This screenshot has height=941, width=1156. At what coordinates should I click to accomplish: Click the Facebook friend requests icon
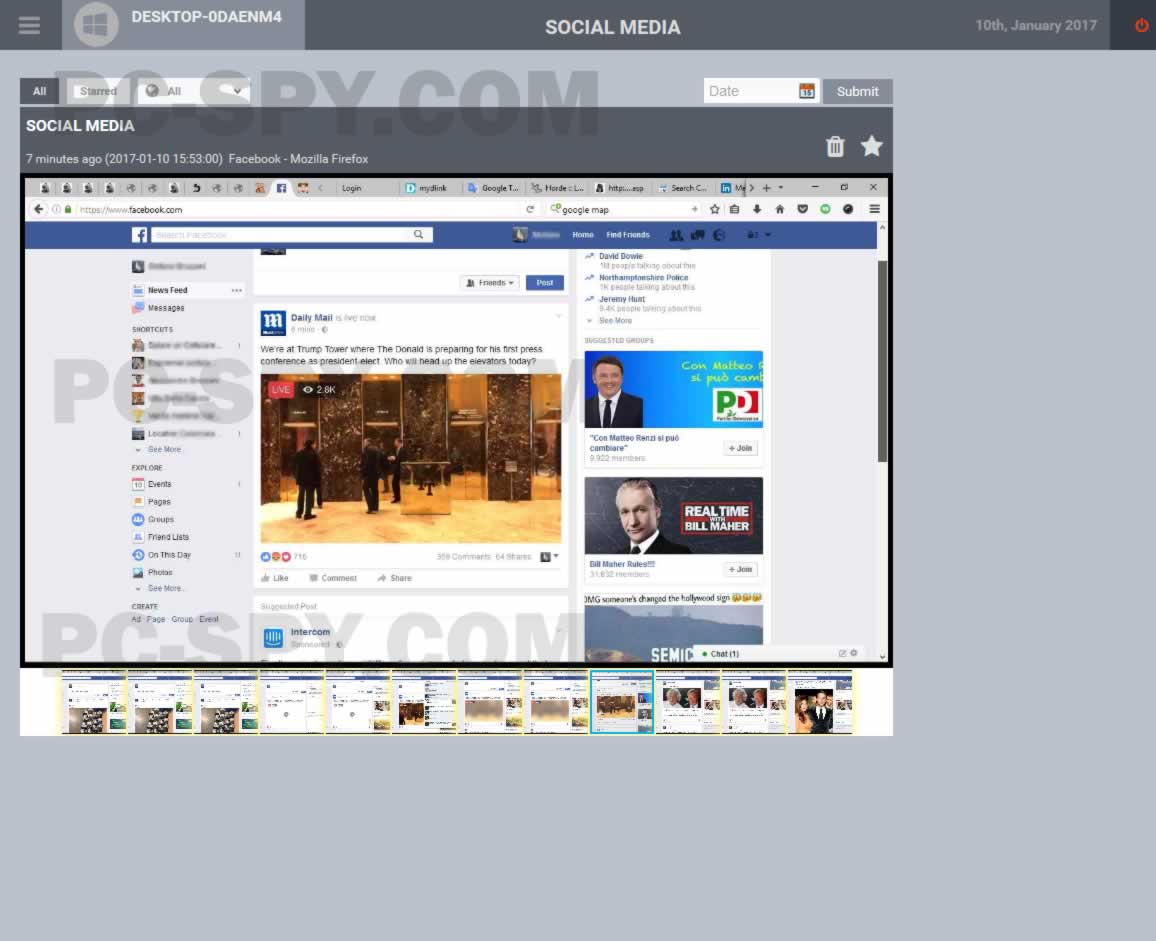pos(676,235)
